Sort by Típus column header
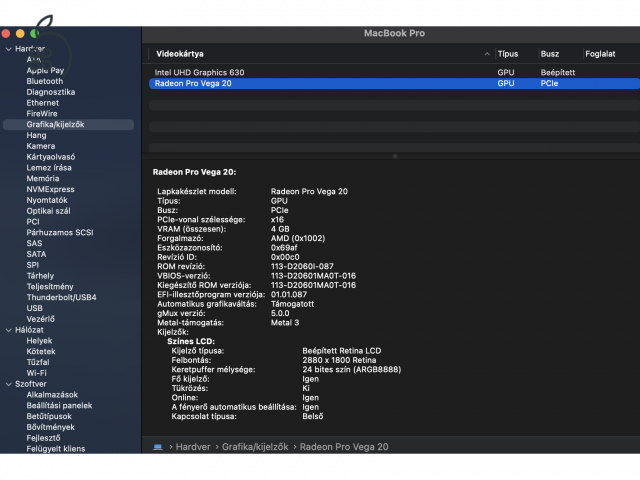Image resolution: width=640 pixels, height=480 pixels. (x=508, y=54)
